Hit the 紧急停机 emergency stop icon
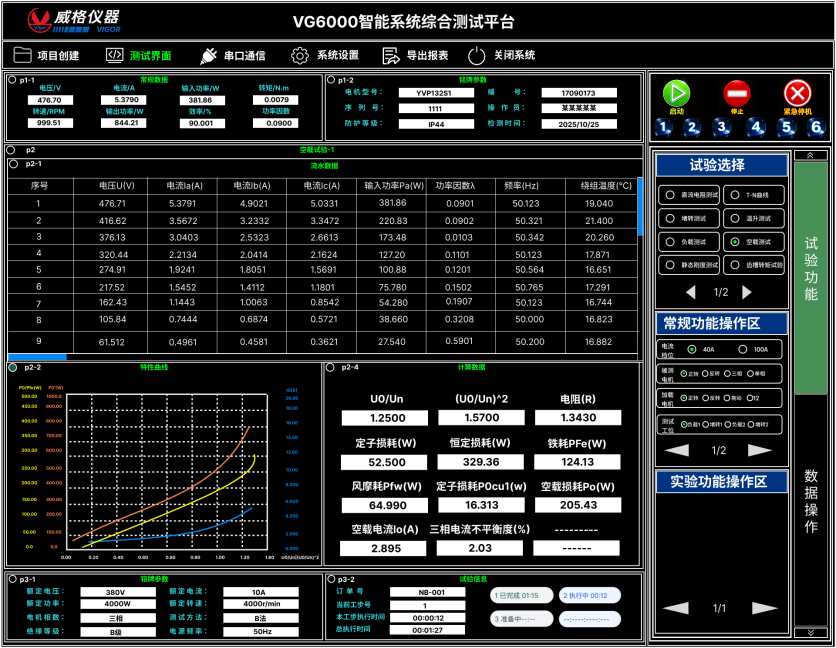This screenshot has width=836, height=648. (x=797, y=94)
